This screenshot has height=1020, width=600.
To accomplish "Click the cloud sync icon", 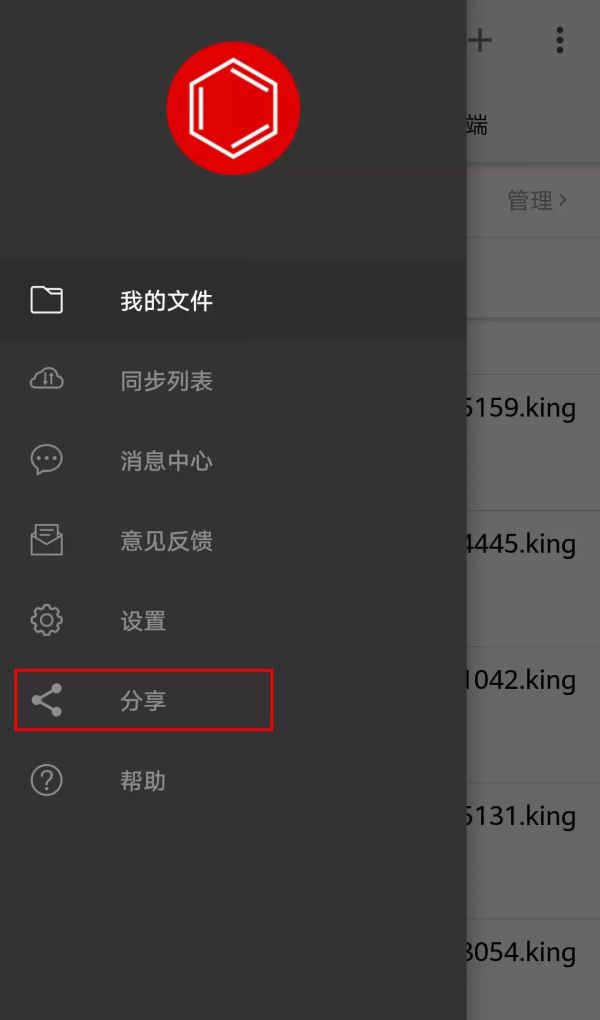I will pos(47,379).
